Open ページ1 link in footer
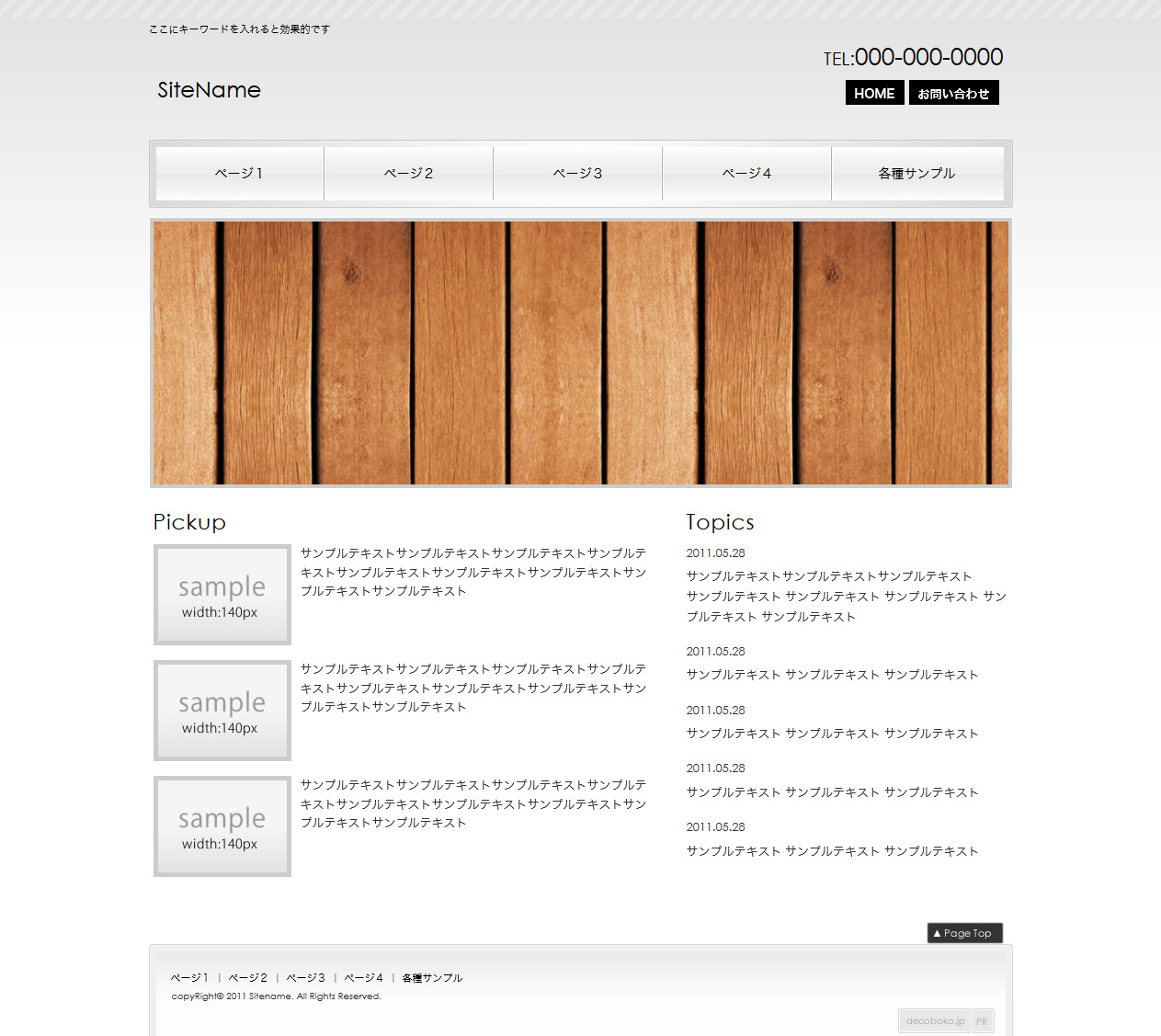 point(190,978)
